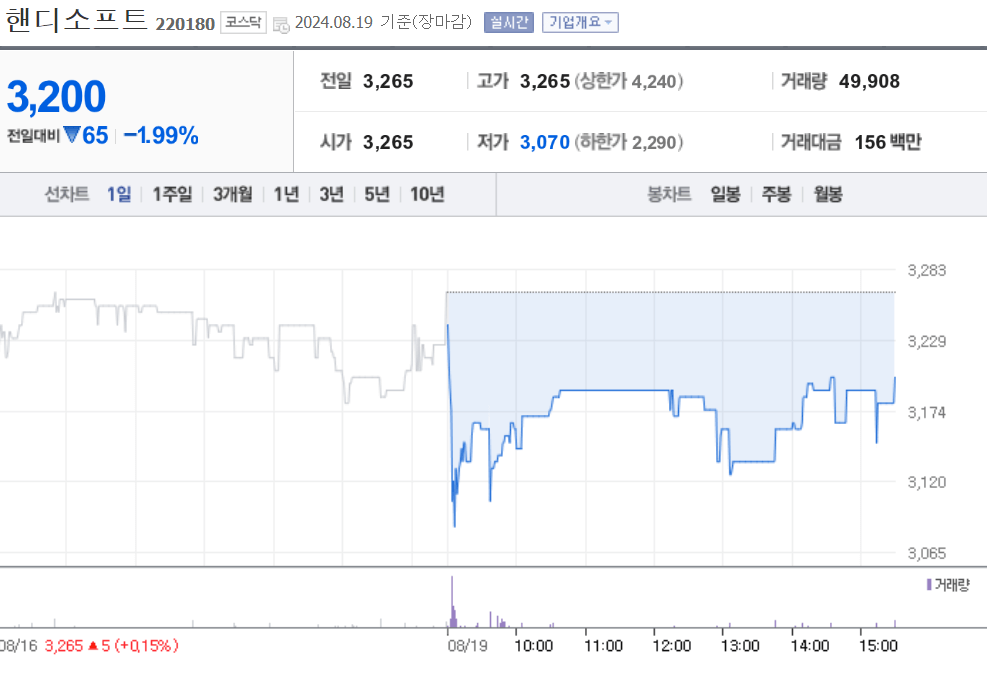987x685 pixels.
Task: Select the 3년 line chart tab
Action: coord(332,194)
